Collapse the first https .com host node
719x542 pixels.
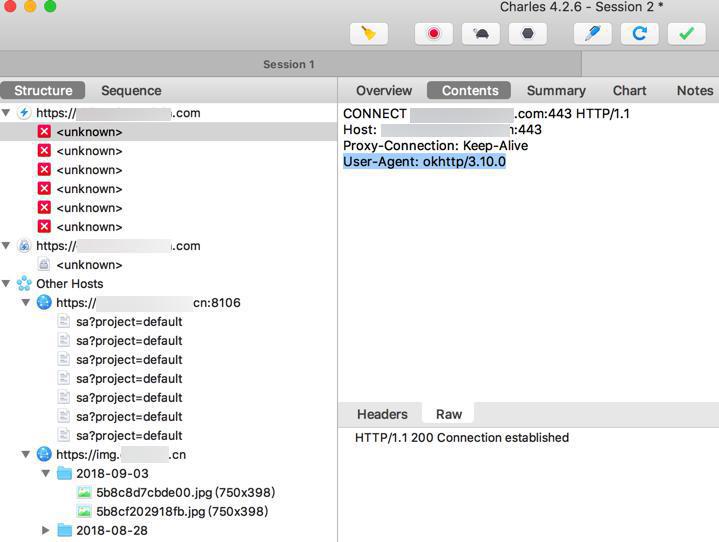coord(6,113)
